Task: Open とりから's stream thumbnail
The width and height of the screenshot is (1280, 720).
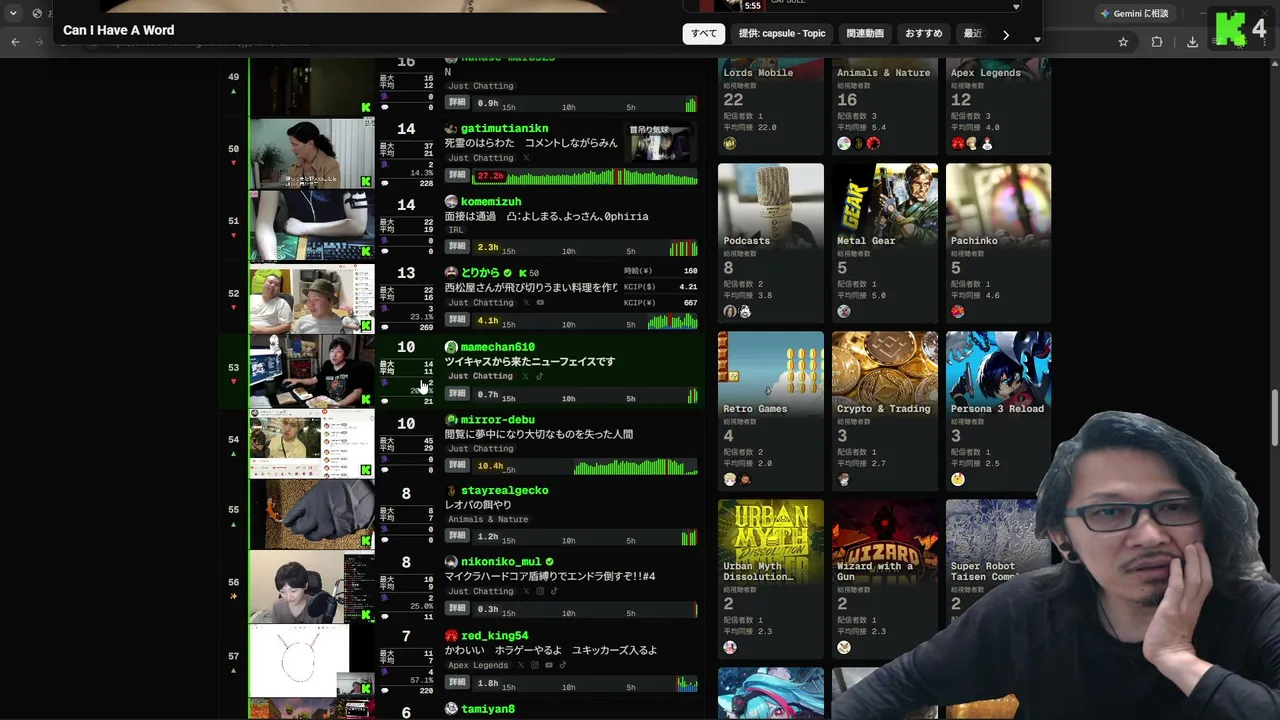Action: click(311, 298)
